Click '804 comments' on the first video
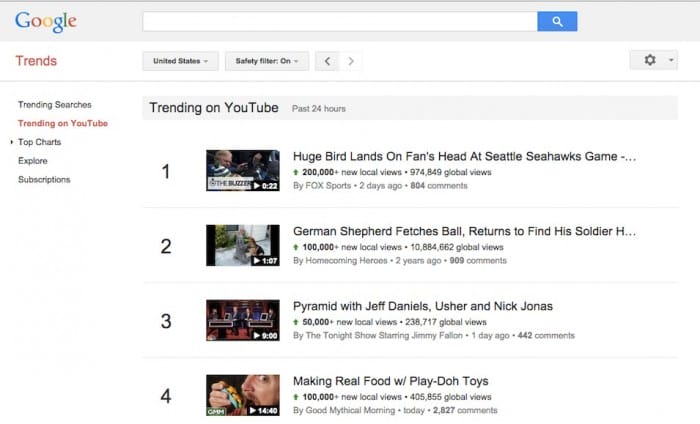The height and width of the screenshot is (424, 700). coord(439,186)
